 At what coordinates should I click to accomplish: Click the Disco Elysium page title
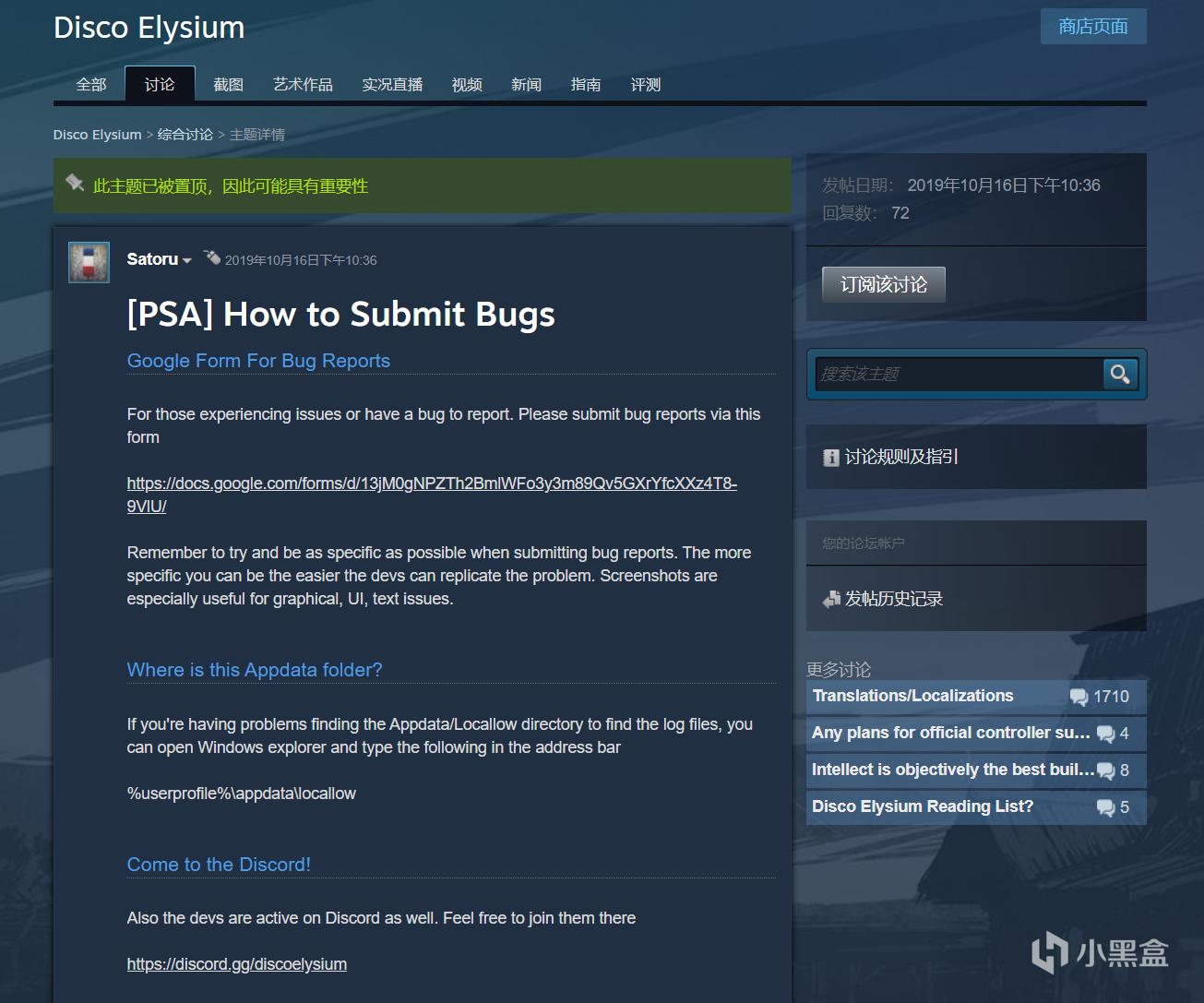(x=149, y=28)
